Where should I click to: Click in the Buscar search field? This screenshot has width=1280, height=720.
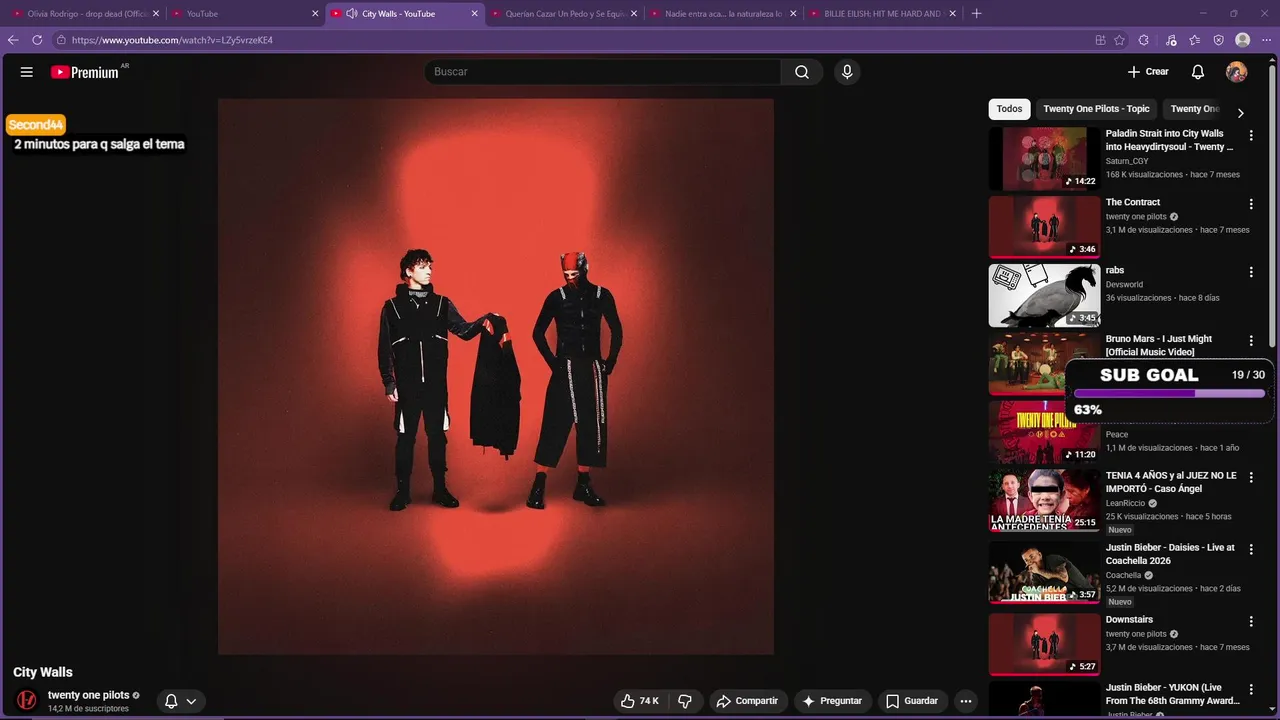[x=603, y=72]
